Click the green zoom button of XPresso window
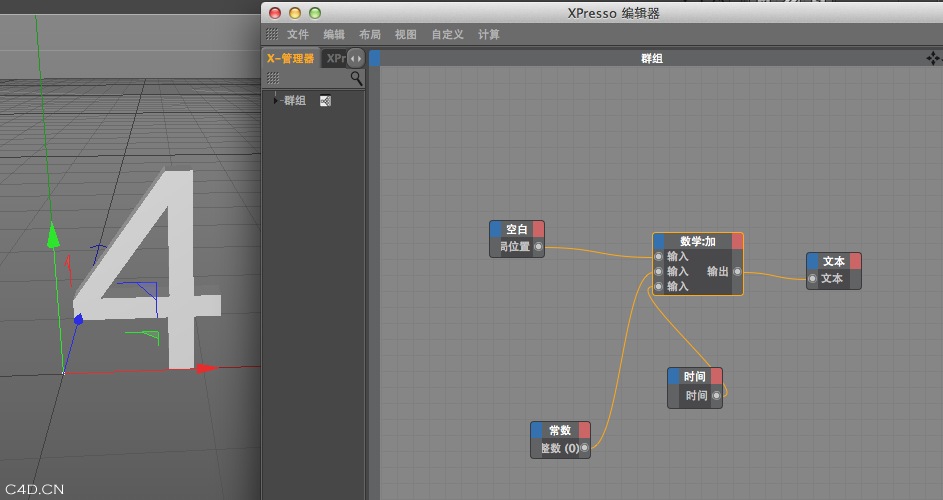943x500 pixels. point(315,13)
